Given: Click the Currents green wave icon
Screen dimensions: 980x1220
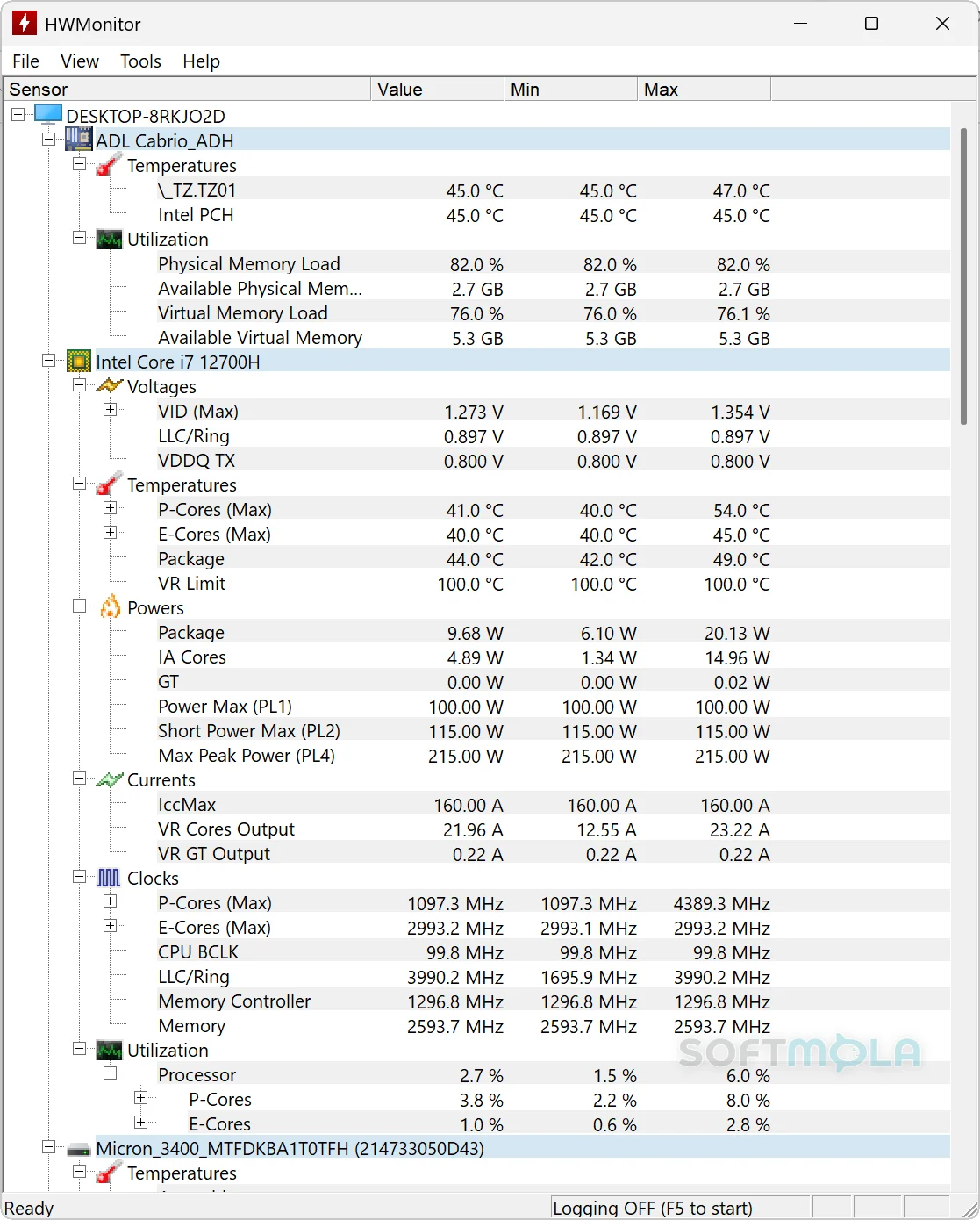Looking at the screenshot, I should click(x=109, y=779).
